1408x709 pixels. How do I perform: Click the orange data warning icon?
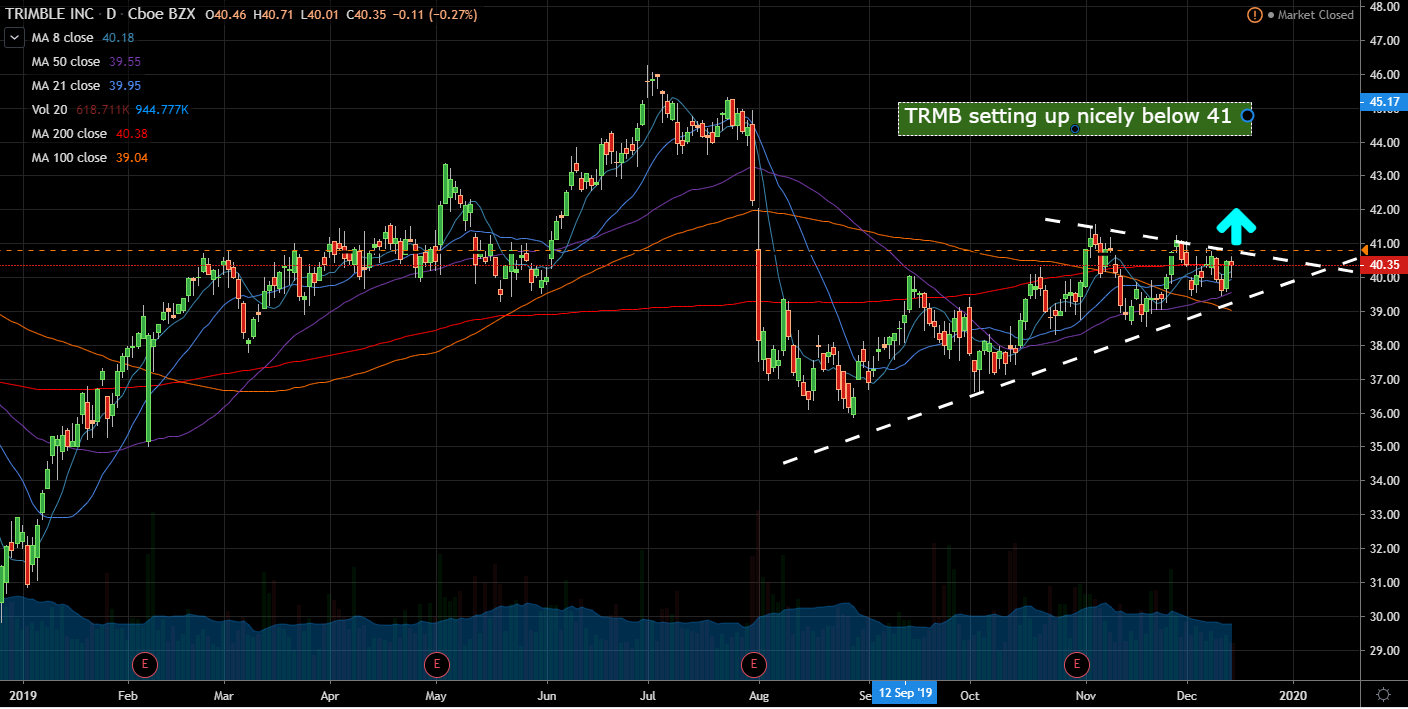click(x=1255, y=15)
